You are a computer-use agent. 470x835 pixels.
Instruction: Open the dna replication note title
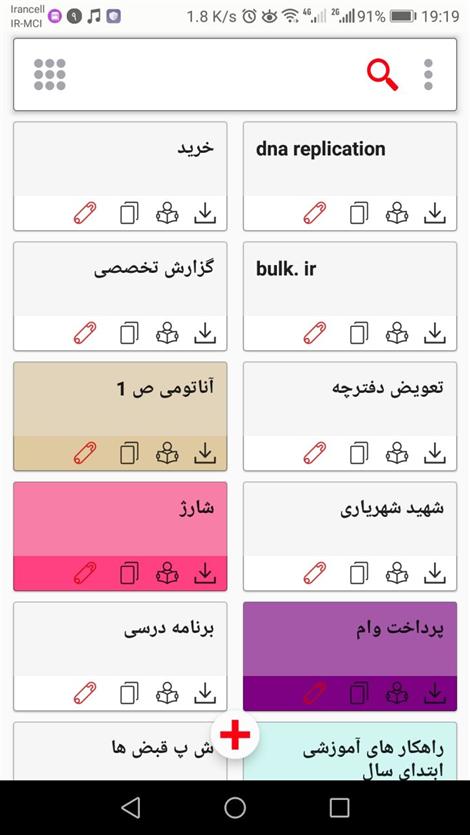320,150
